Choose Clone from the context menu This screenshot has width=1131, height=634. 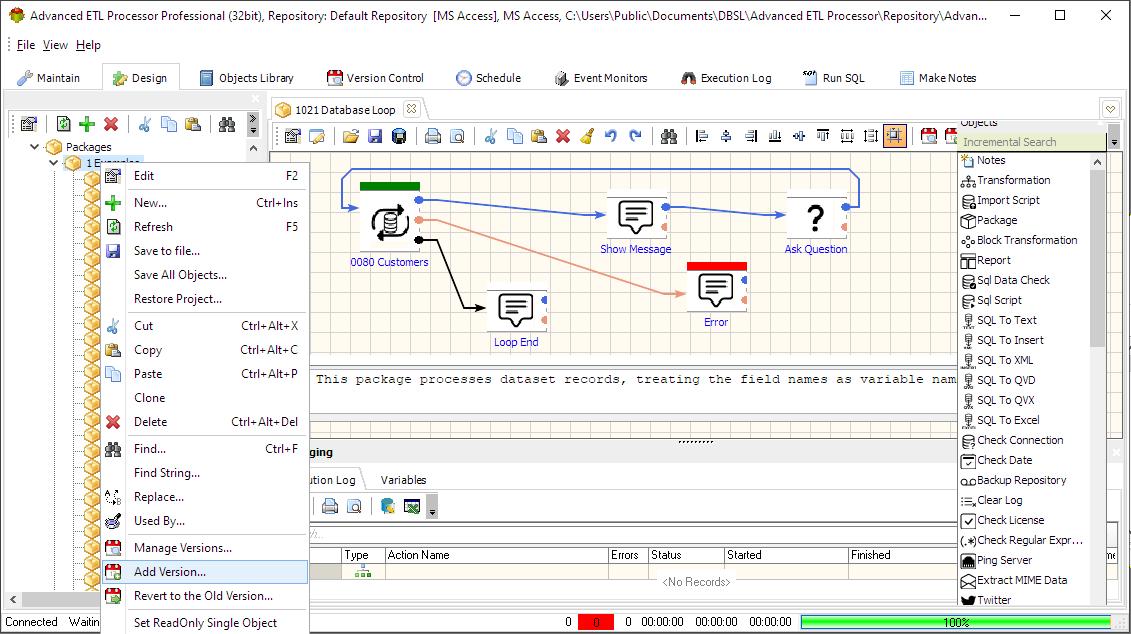click(205, 397)
